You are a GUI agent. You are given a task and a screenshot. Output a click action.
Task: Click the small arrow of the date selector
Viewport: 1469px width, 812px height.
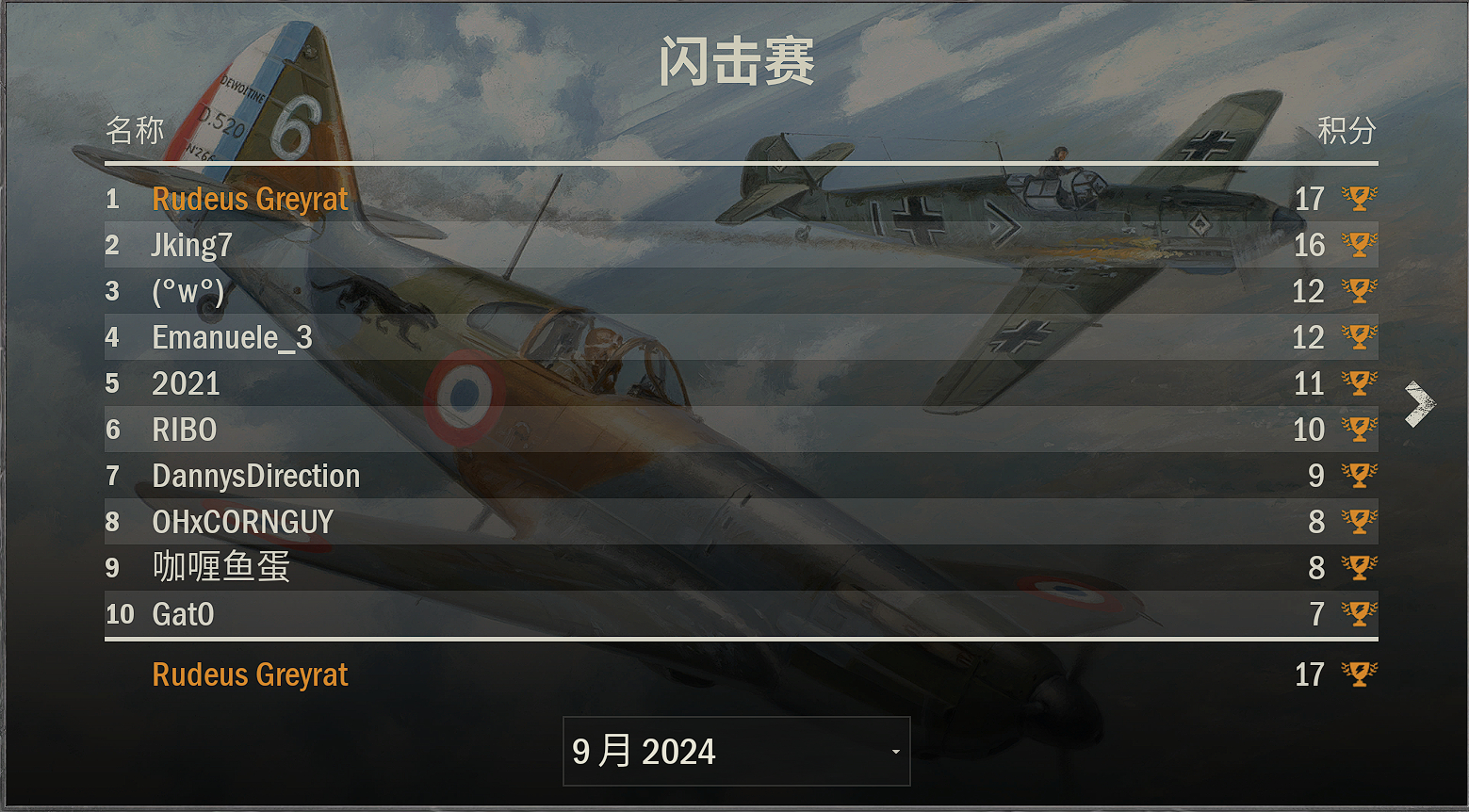(x=895, y=752)
